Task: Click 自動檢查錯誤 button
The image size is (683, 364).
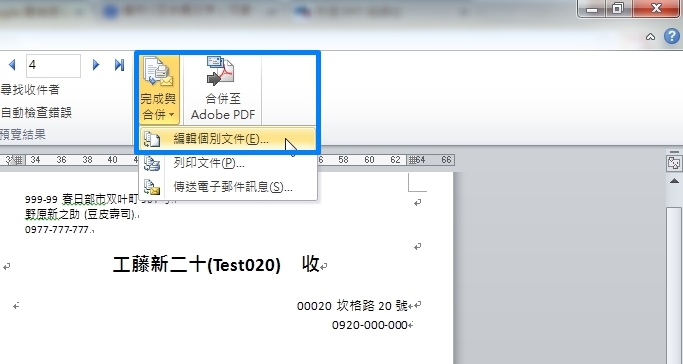Action: (36, 113)
